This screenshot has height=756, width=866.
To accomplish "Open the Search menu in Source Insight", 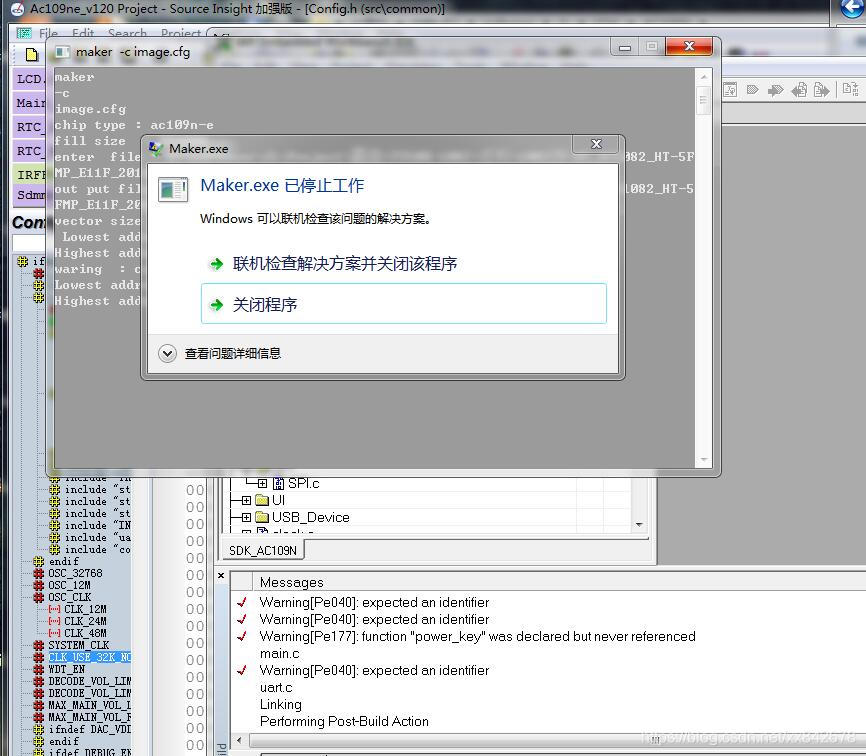I will [127, 33].
